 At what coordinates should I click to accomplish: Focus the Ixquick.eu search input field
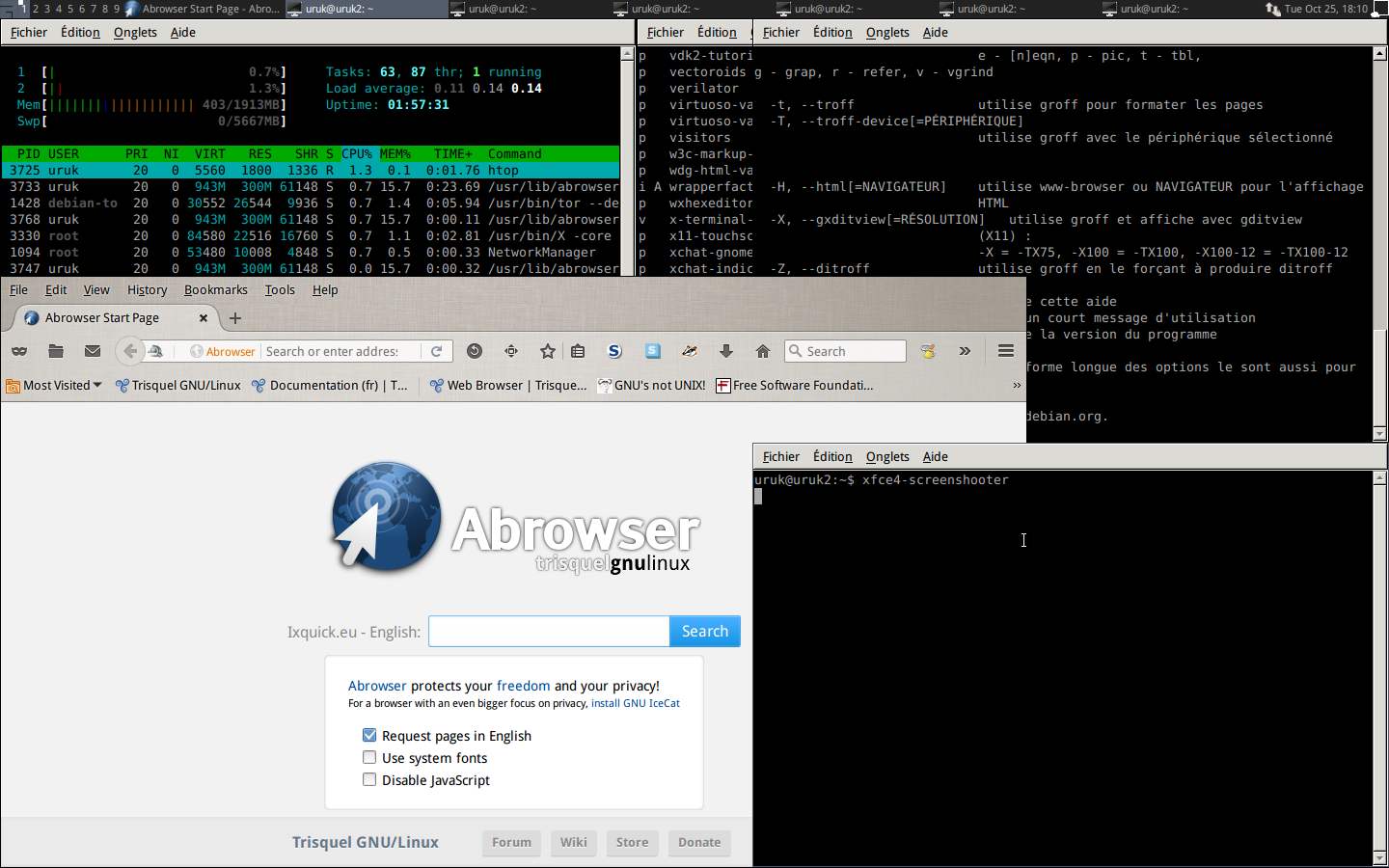pyautogui.click(x=549, y=631)
